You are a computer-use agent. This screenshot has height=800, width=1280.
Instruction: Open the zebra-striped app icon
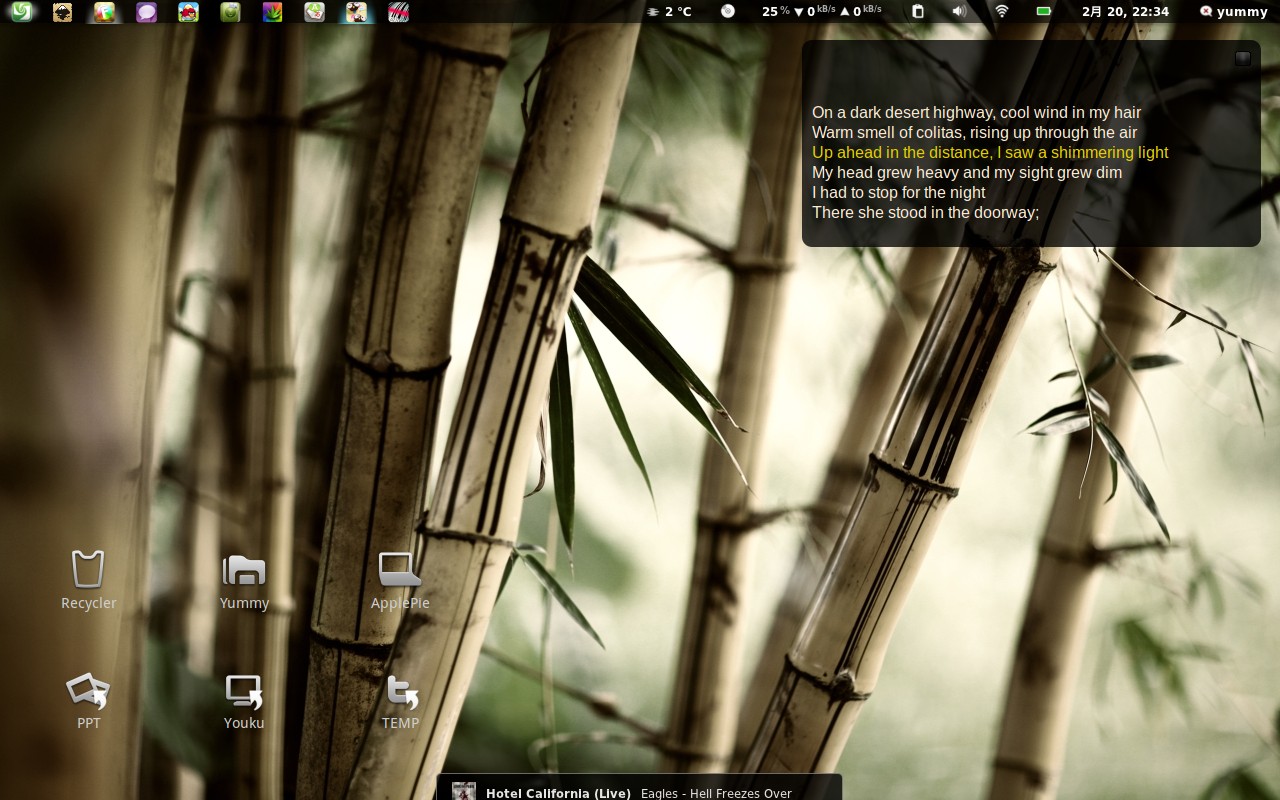398,12
